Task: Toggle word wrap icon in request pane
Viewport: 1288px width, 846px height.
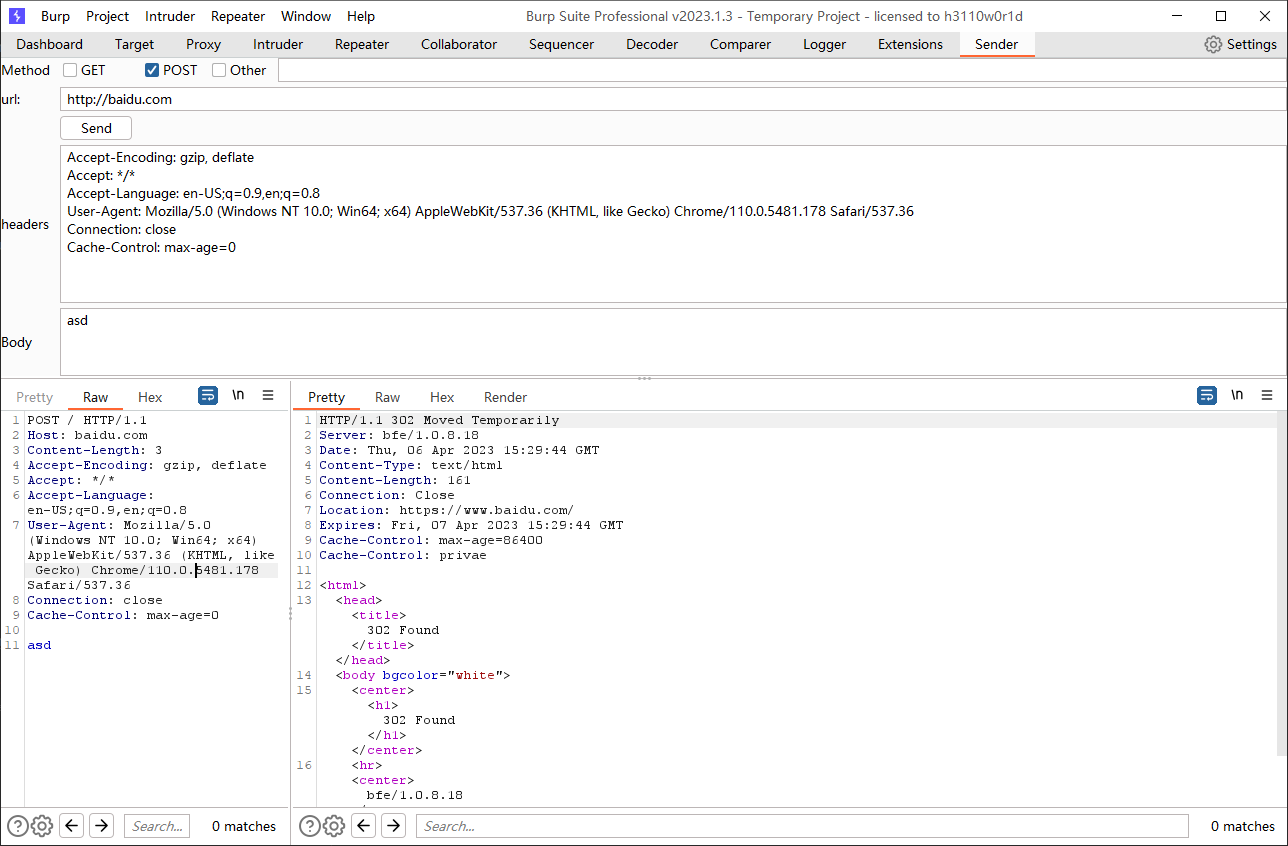Action: click(x=208, y=395)
